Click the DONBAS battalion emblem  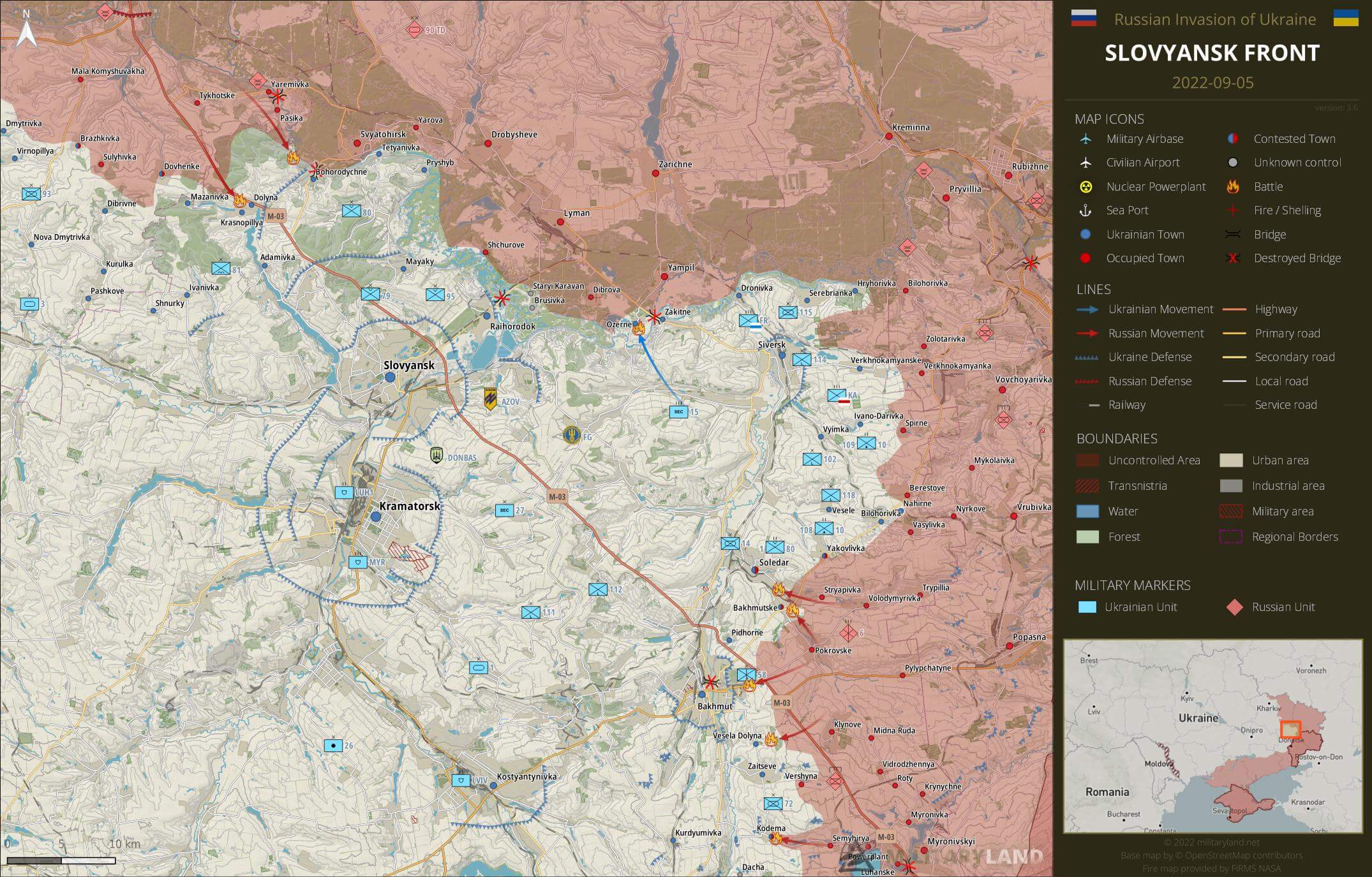(436, 455)
